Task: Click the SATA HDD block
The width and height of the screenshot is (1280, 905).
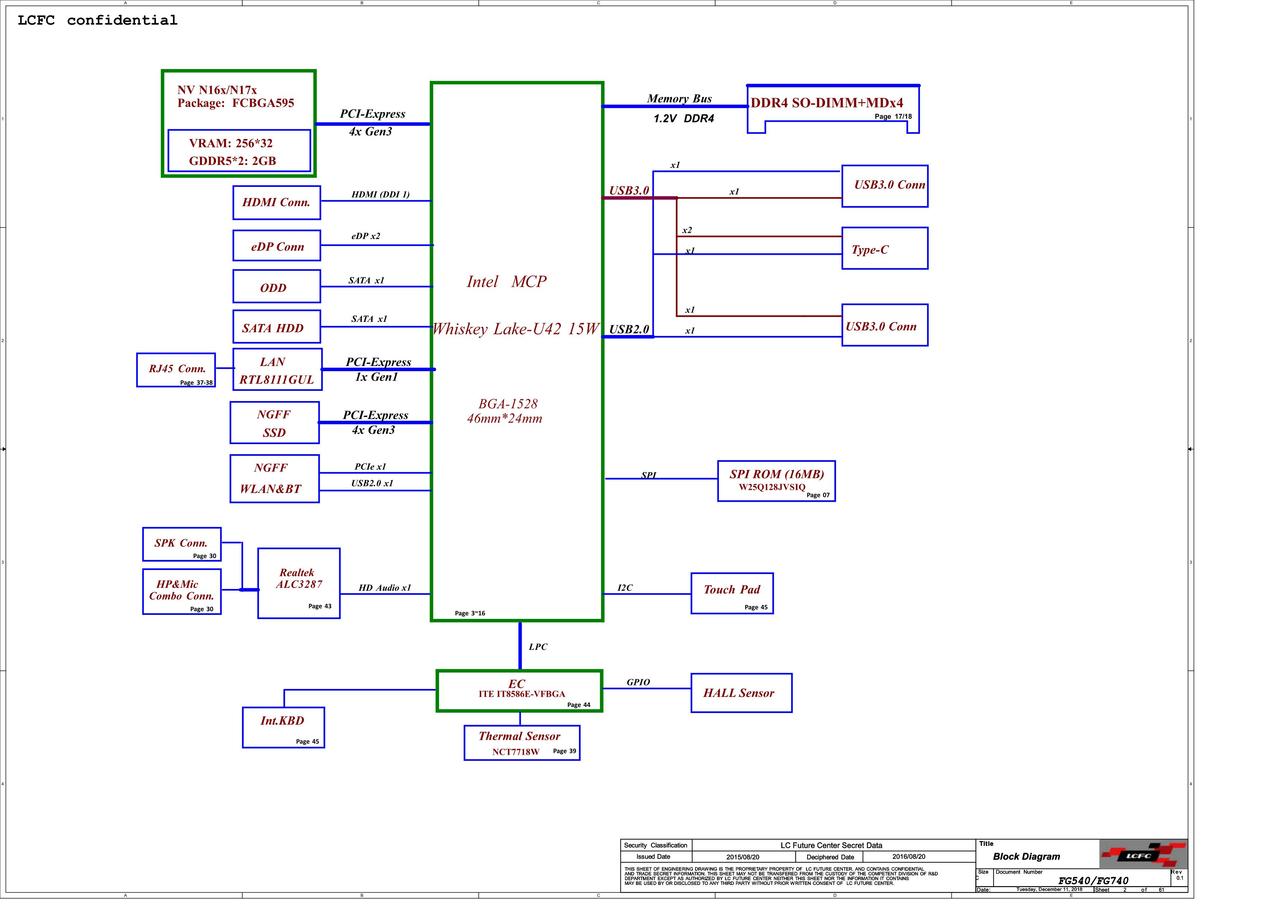Action: (277, 327)
